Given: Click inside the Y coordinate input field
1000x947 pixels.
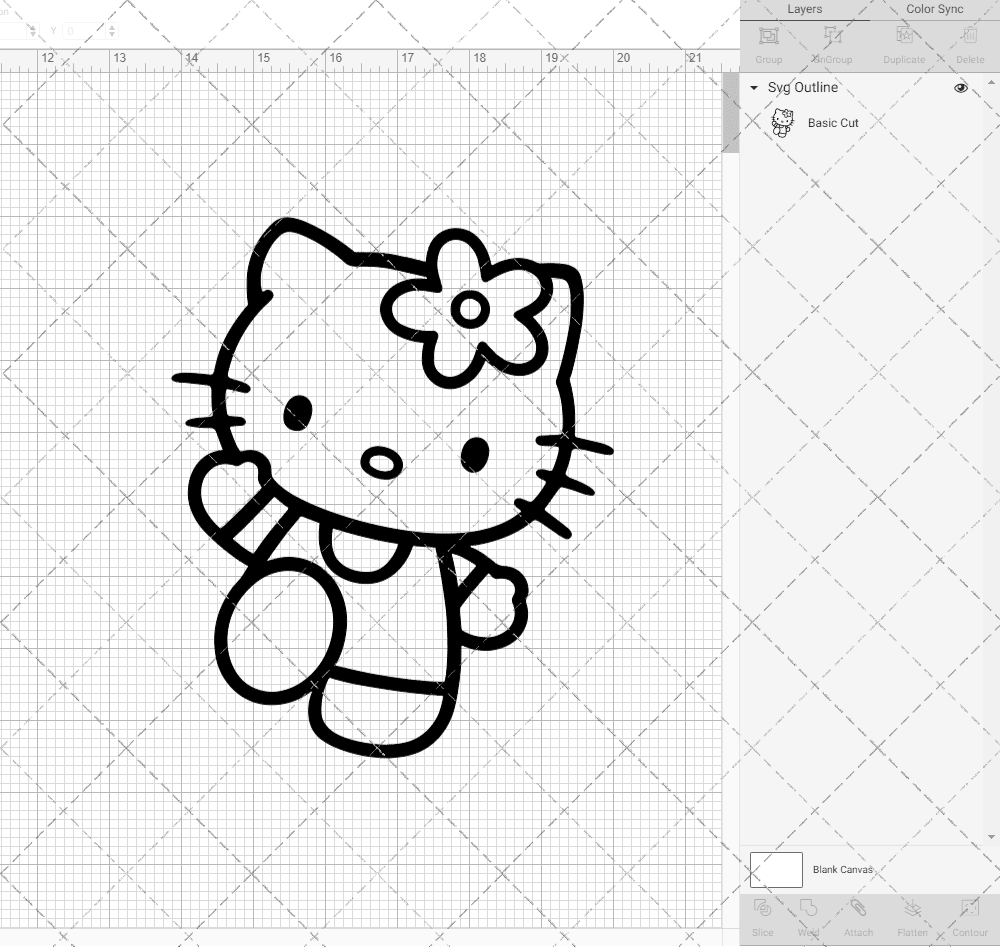Looking at the screenshot, I should tap(83, 31).
